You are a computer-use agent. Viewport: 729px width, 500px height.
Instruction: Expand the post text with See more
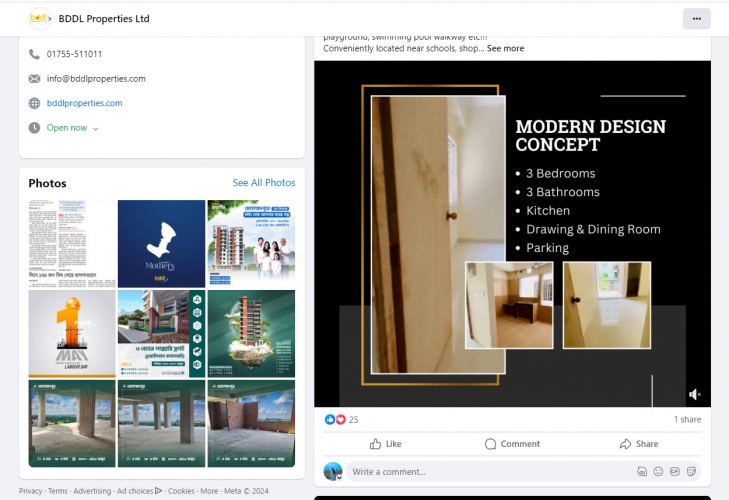(505, 48)
